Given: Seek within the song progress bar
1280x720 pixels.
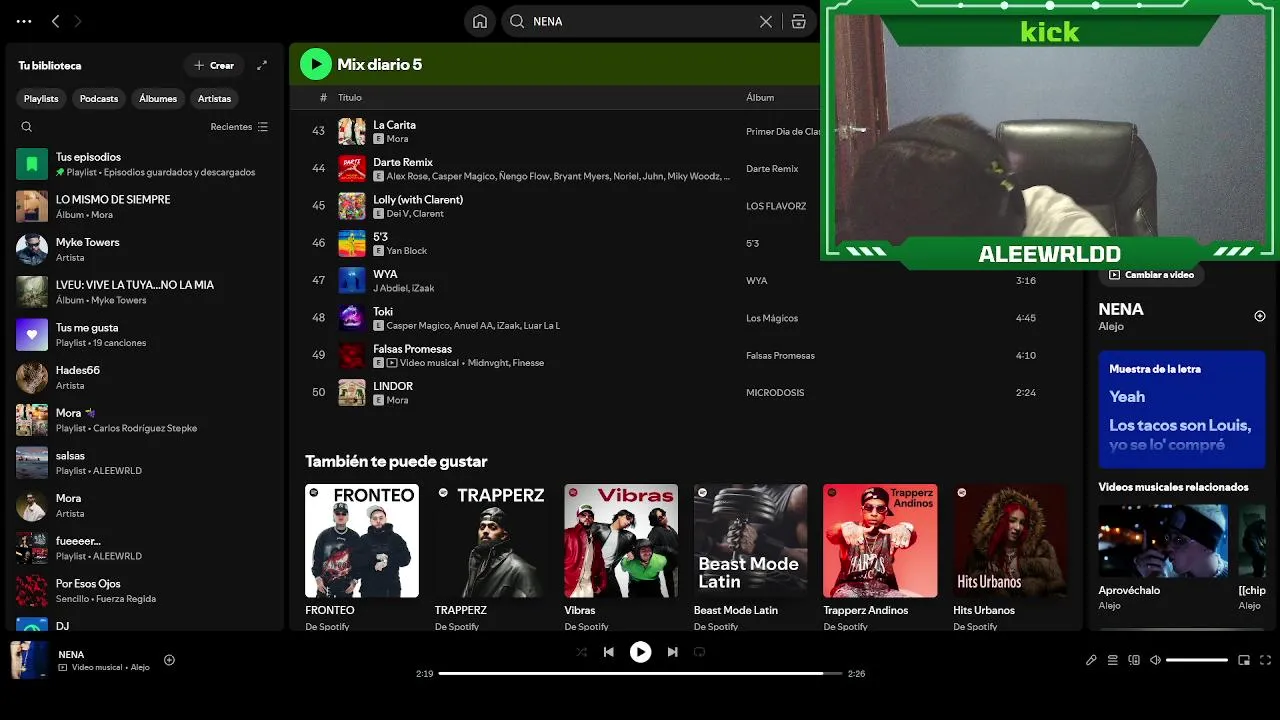Looking at the screenshot, I should pyautogui.click(x=640, y=674).
